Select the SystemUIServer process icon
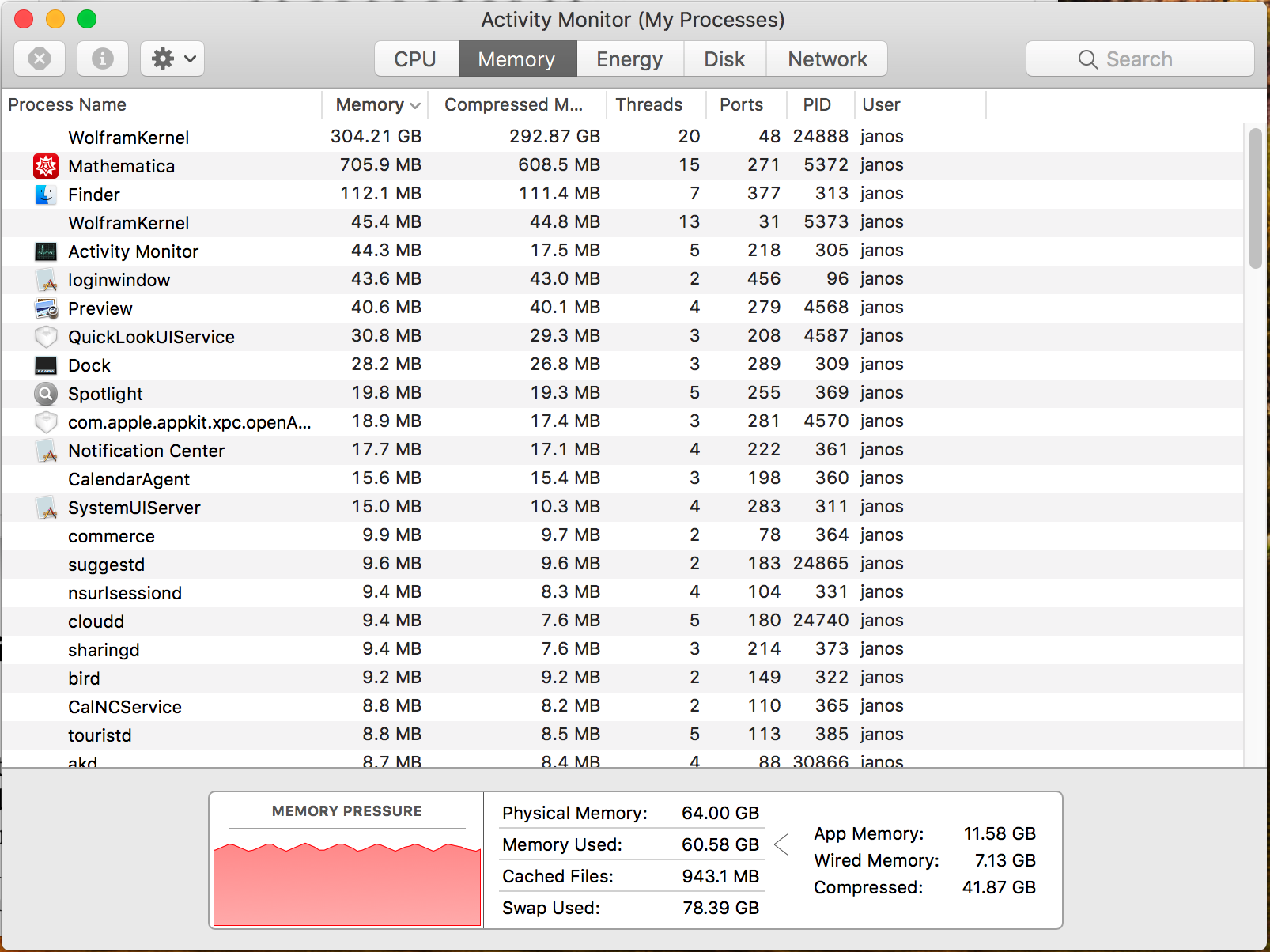The width and height of the screenshot is (1270, 952). 46,508
